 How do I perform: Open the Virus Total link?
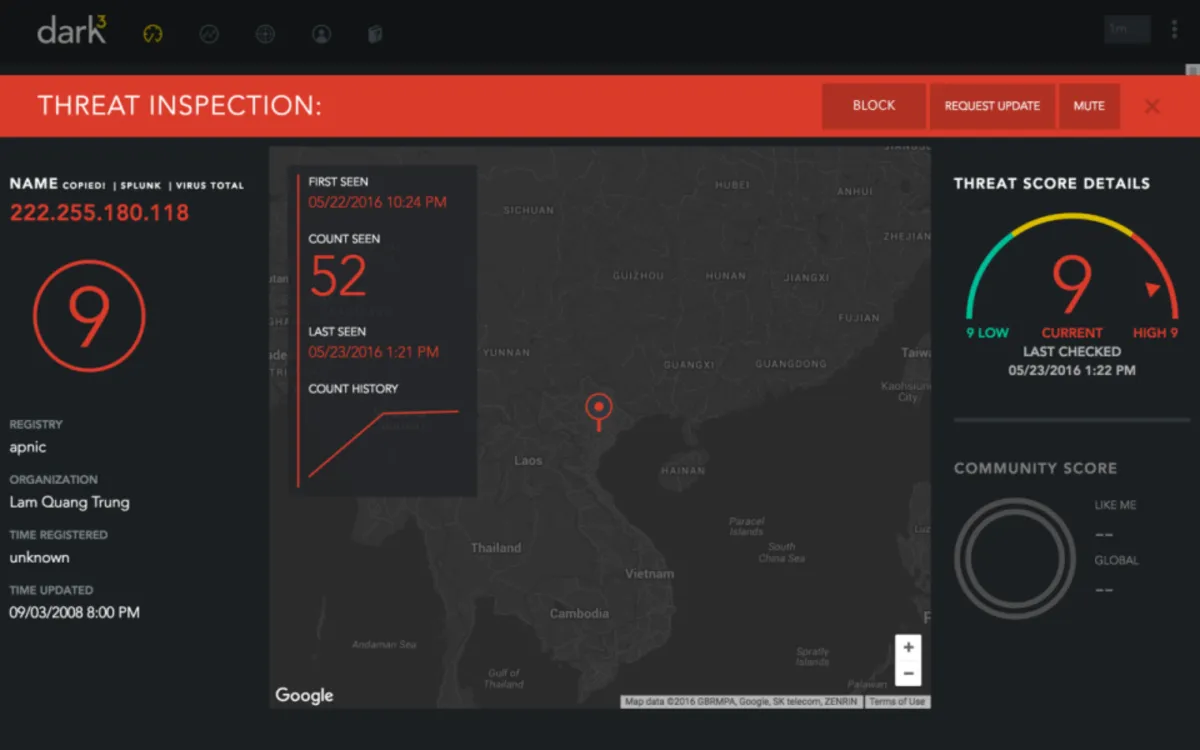coord(209,186)
